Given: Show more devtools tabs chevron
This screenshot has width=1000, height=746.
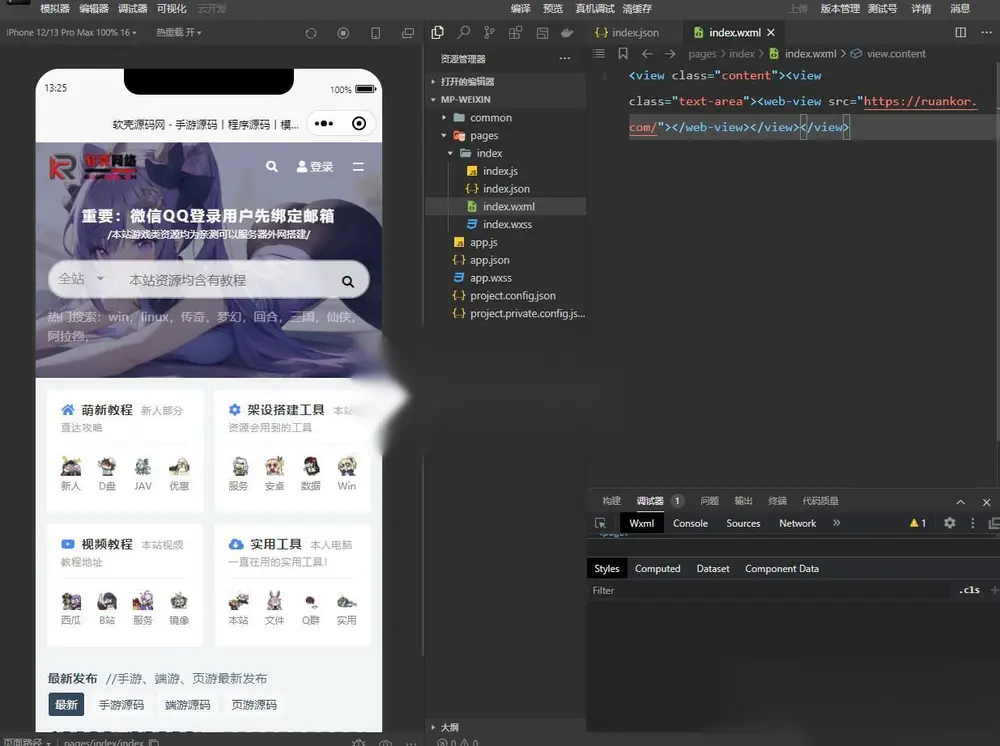Looking at the screenshot, I should point(836,523).
